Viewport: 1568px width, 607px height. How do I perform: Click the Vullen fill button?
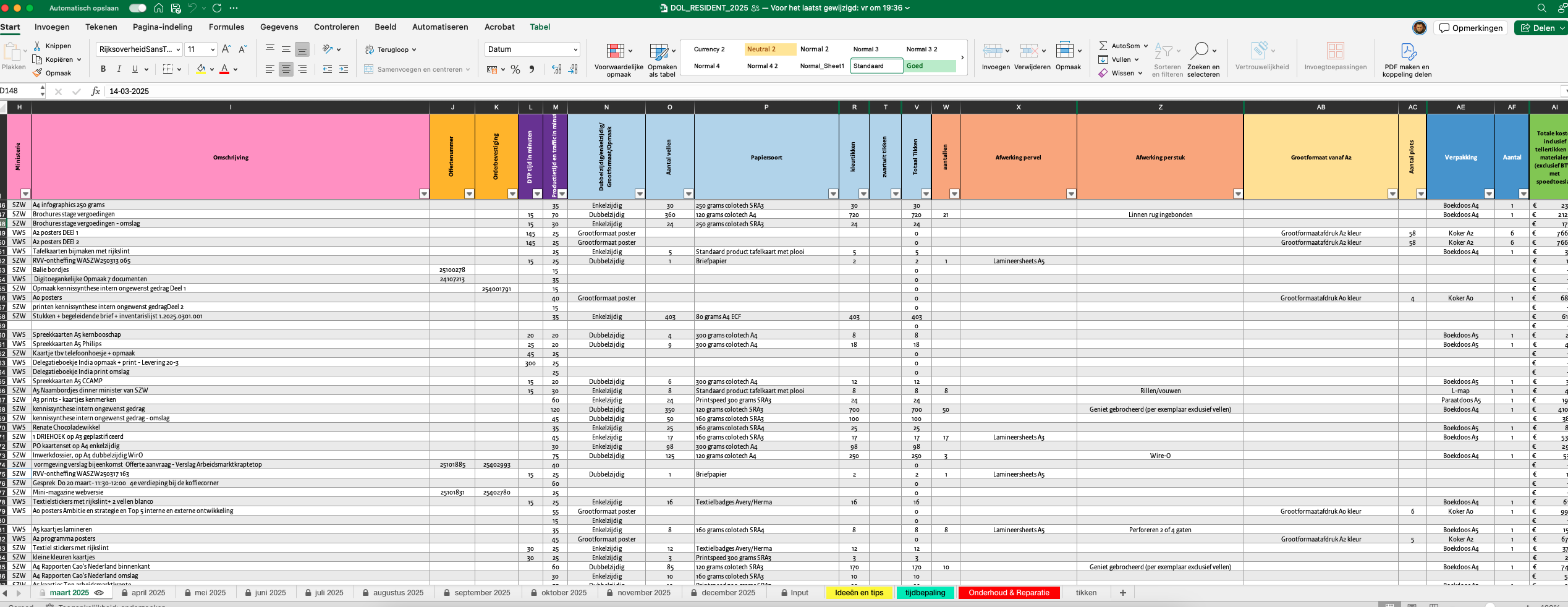[x=1118, y=59]
